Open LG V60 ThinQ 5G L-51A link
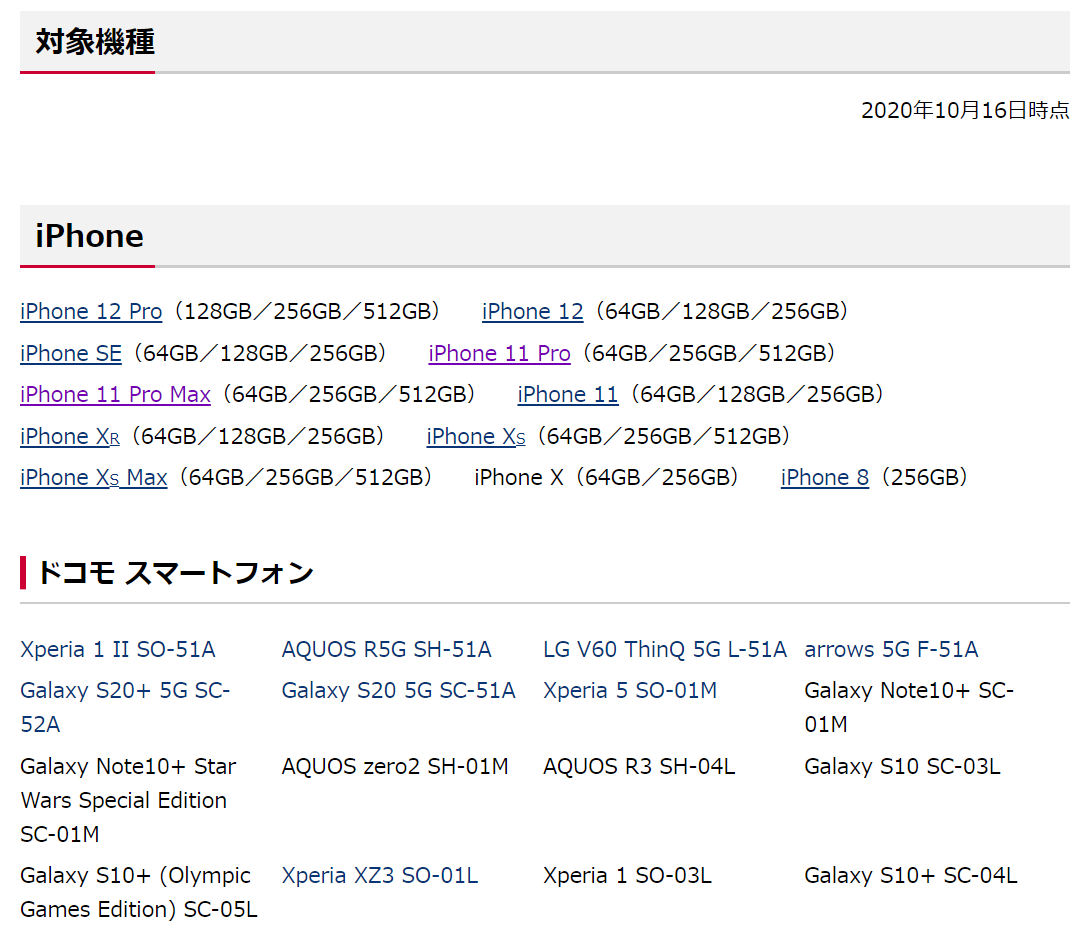This screenshot has height=934, width=1086. coord(665,649)
